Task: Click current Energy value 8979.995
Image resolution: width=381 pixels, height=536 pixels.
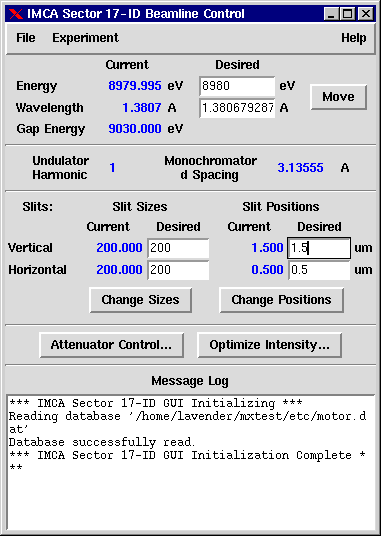Action: (135, 86)
